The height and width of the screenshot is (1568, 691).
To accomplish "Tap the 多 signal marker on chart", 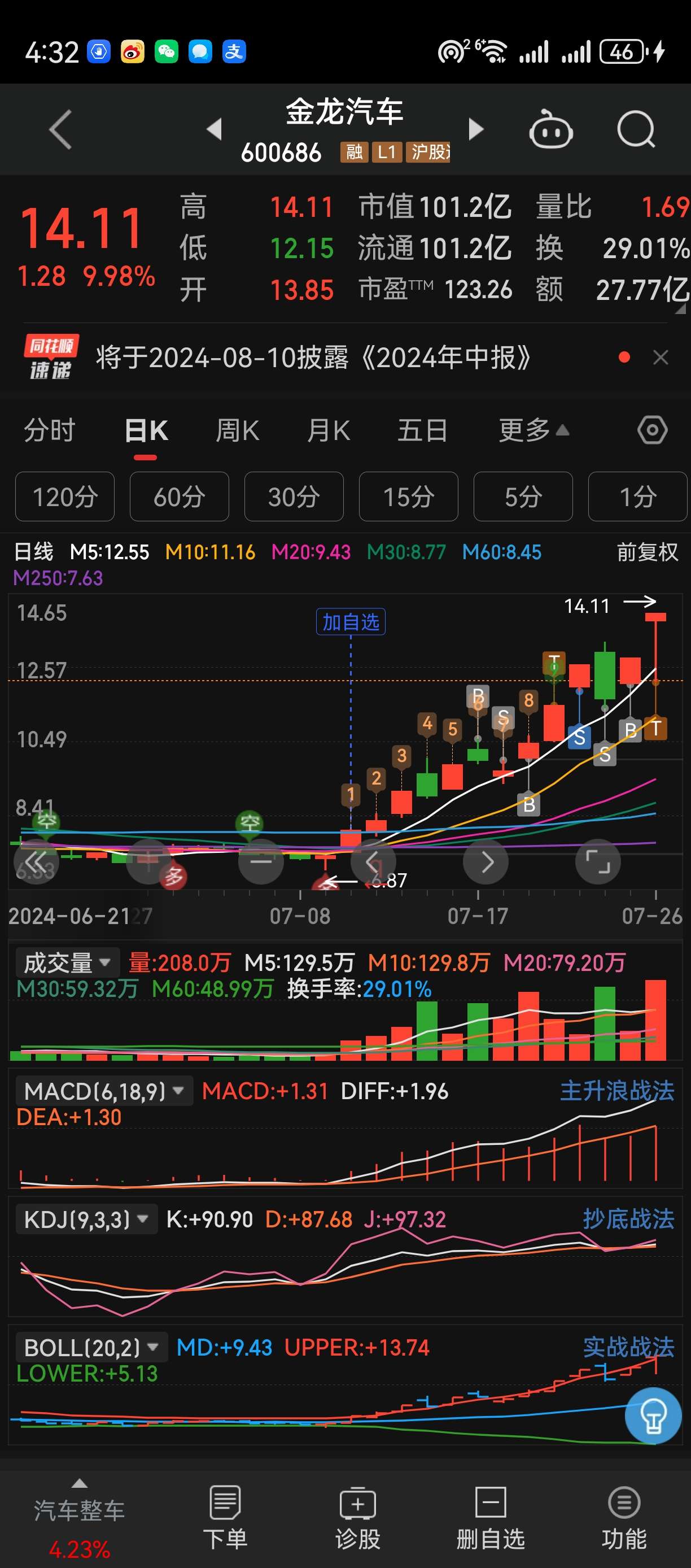I will 173,877.
